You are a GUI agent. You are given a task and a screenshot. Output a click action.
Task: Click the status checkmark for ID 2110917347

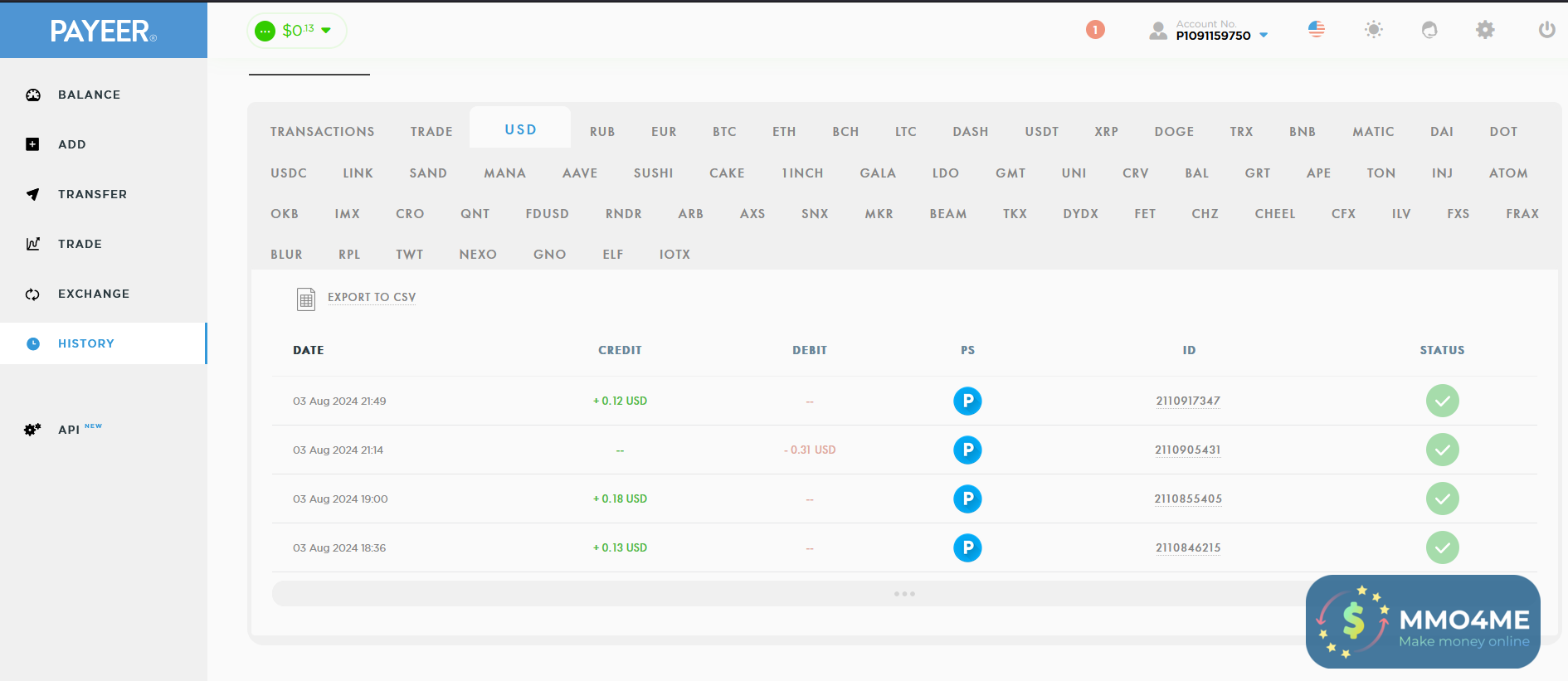(x=1443, y=401)
